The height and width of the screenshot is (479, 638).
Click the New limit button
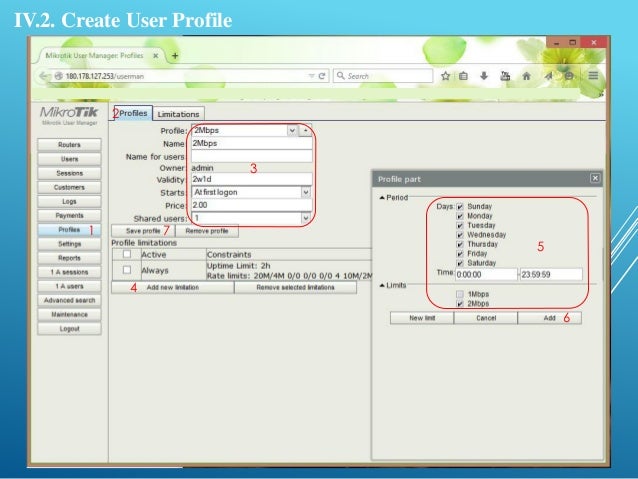pos(422,318)
